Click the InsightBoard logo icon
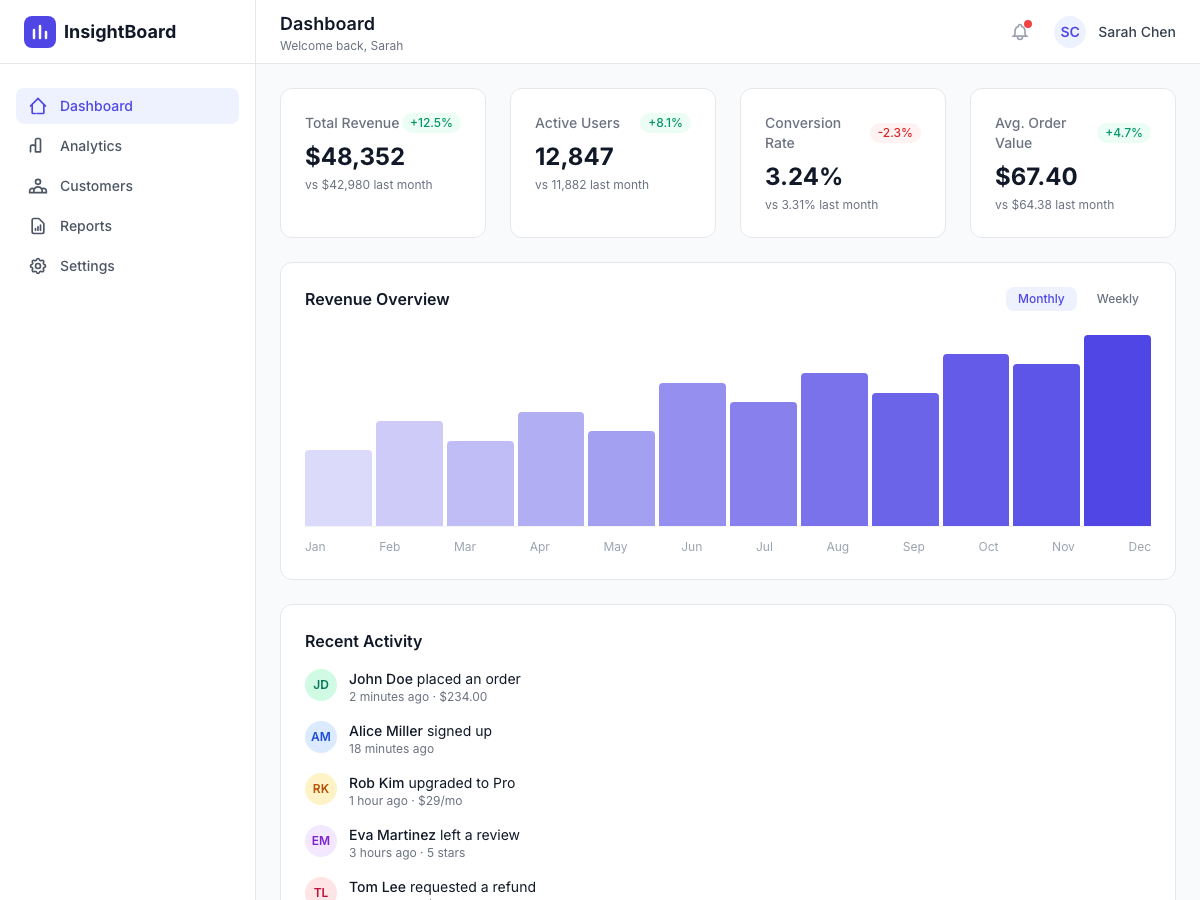 (x=40, y=32)
